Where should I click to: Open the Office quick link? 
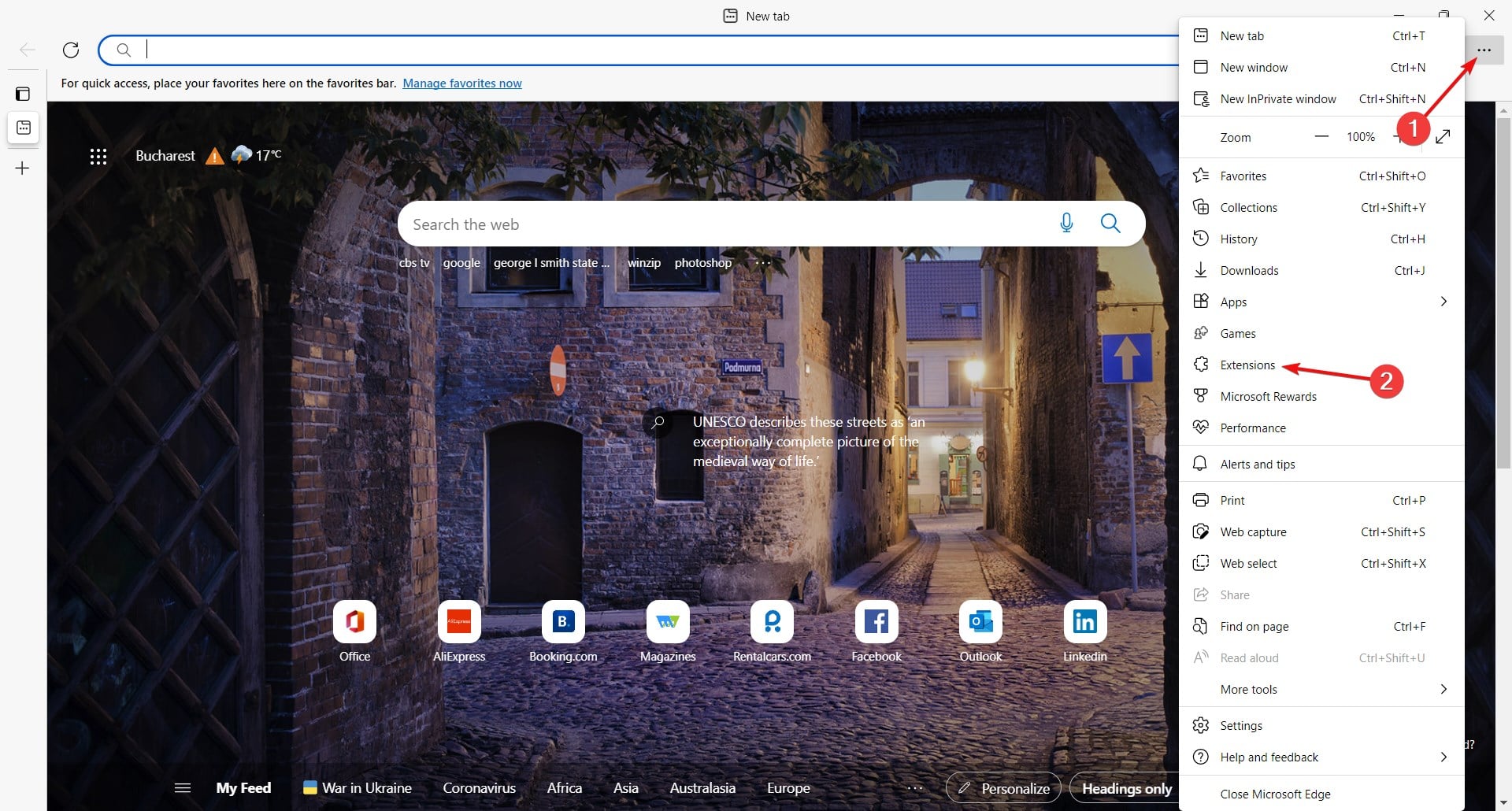click(354, 631)
